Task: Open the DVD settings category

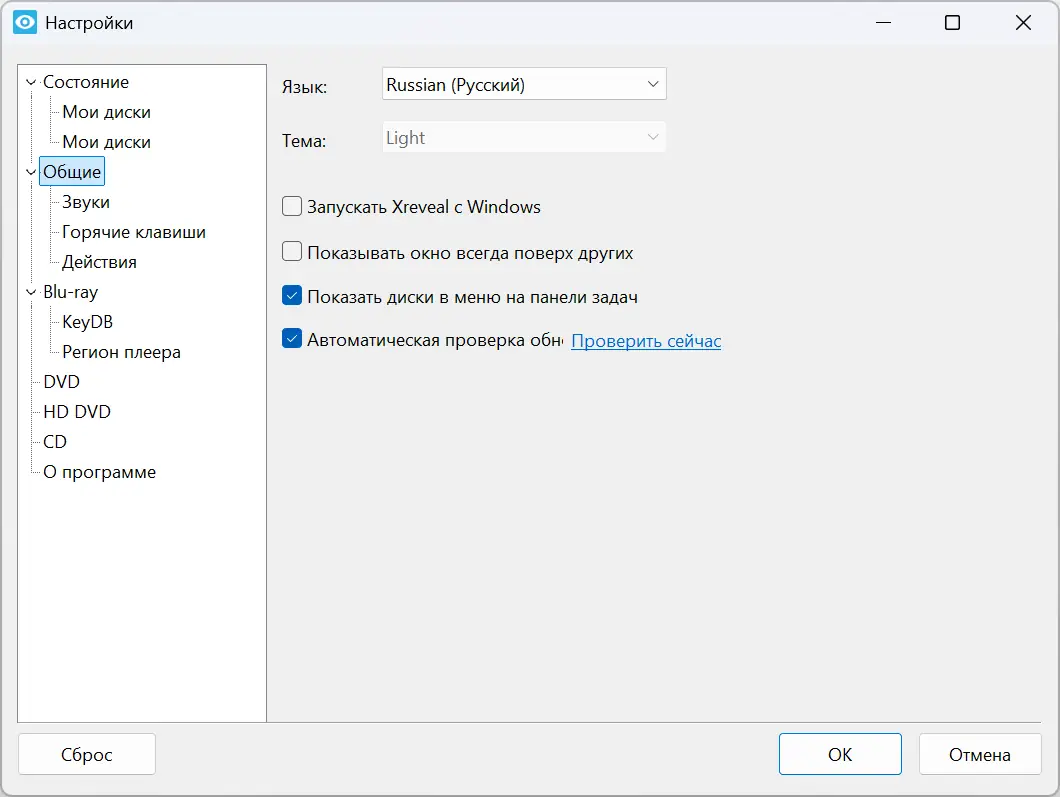Action: click(61, 382)
